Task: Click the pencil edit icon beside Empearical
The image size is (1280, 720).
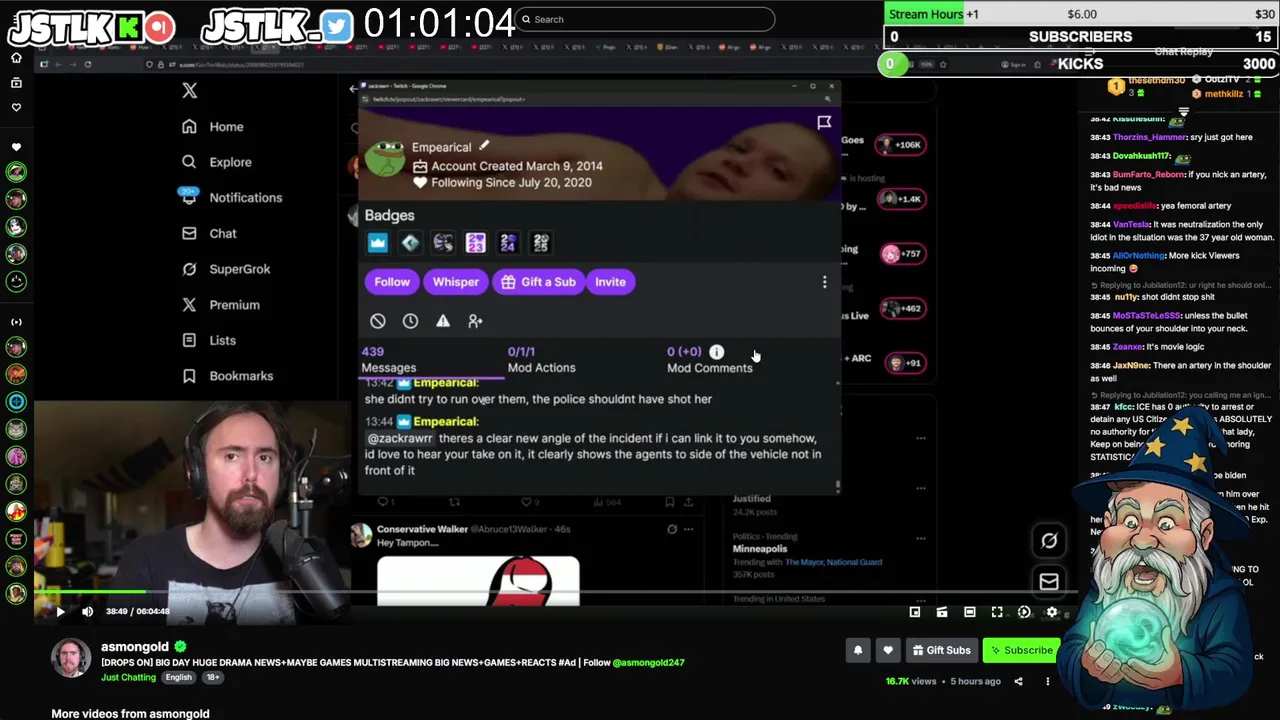Action: click(x=484, y=146)
